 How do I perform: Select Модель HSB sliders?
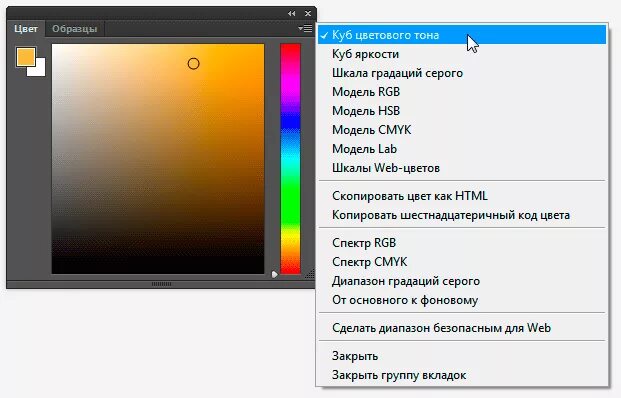pyautogui.click(x=462, y=111)
